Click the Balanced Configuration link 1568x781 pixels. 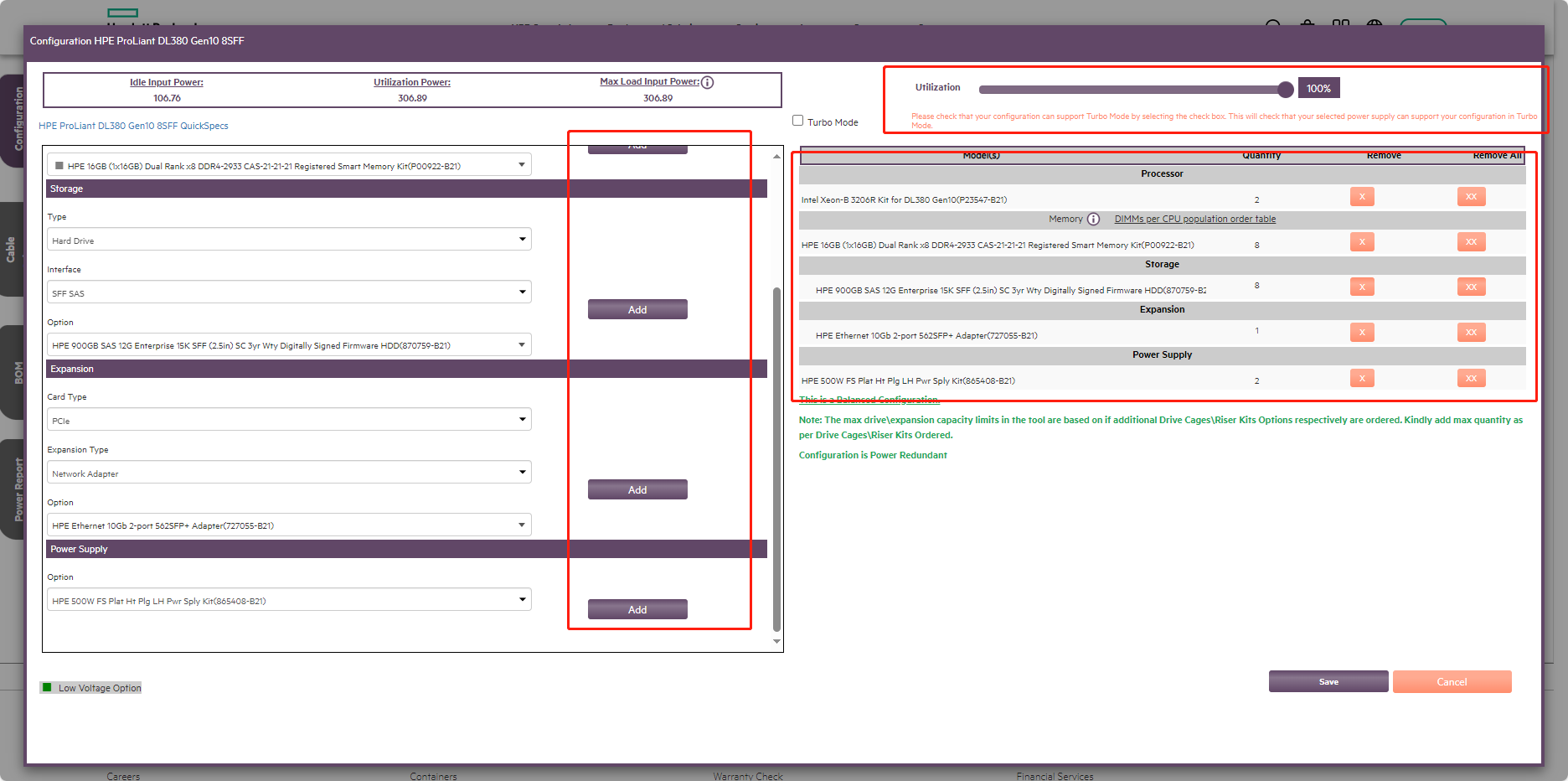(869, 400)
